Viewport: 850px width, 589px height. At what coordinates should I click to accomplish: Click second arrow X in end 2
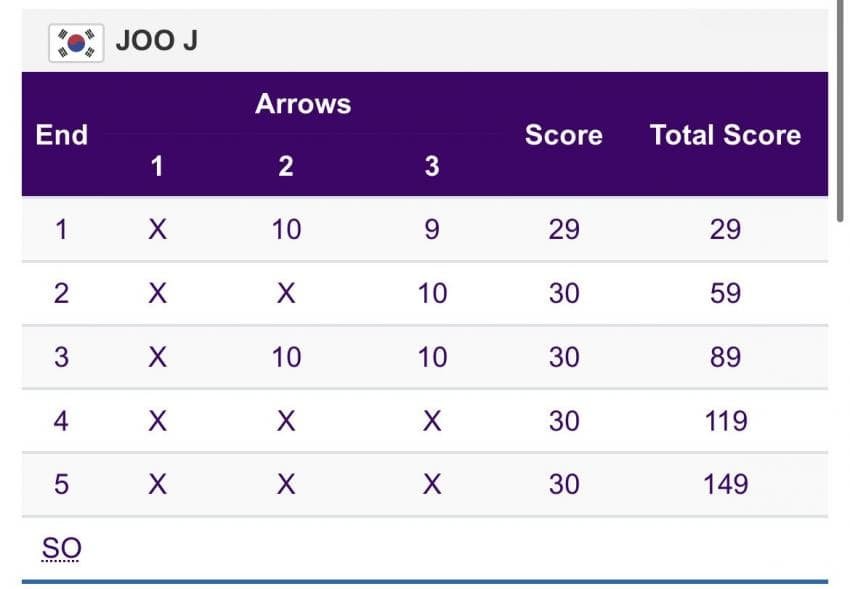pos(286,294)
